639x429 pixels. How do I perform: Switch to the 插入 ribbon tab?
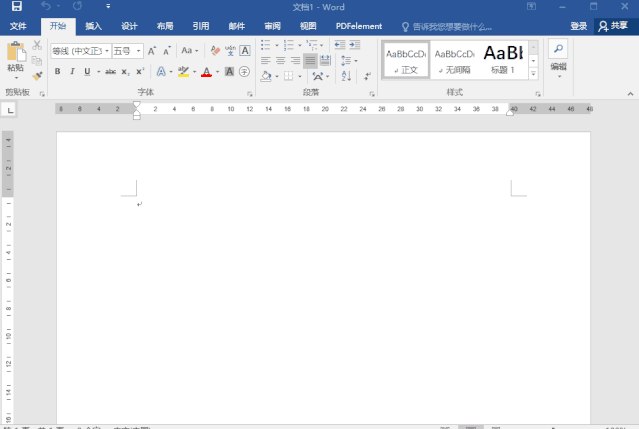click(93, 26)
